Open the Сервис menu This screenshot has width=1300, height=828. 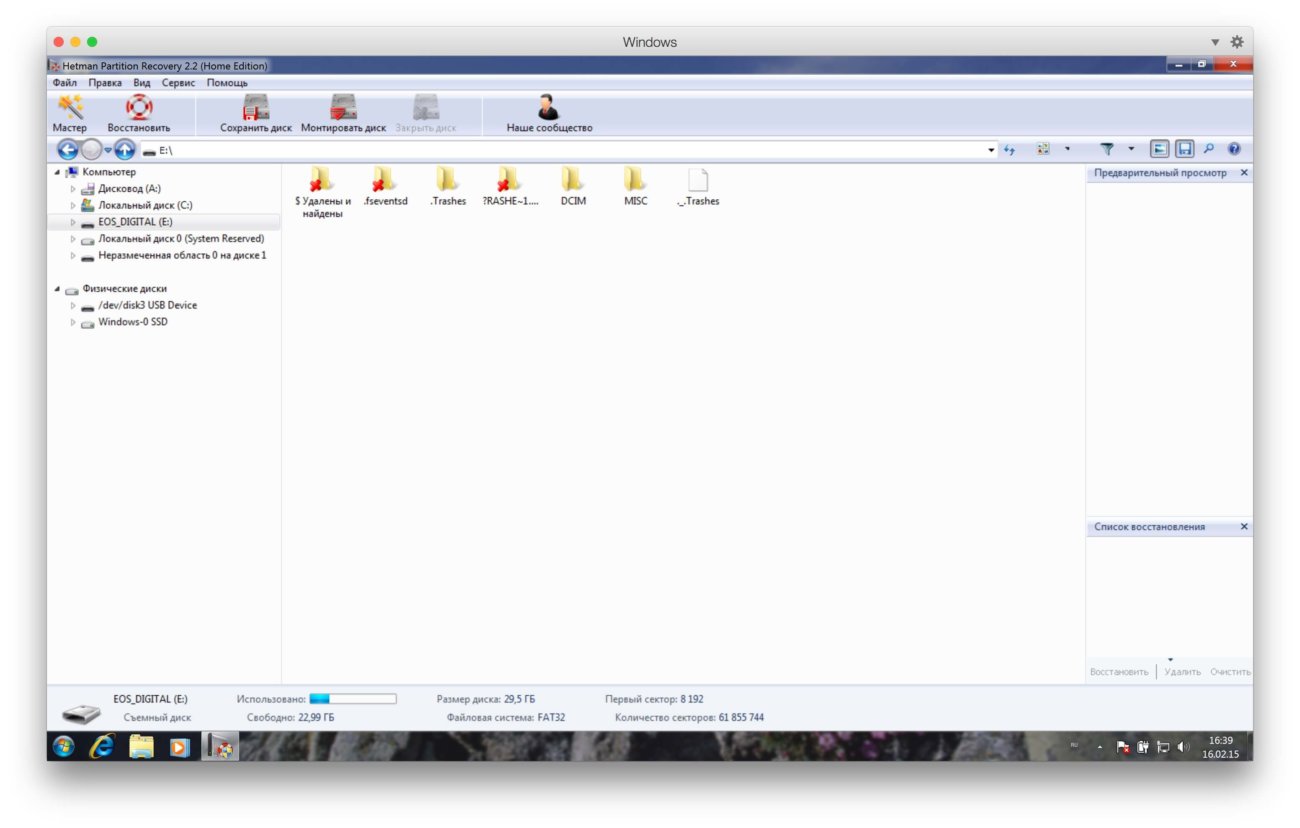point(177,82)
